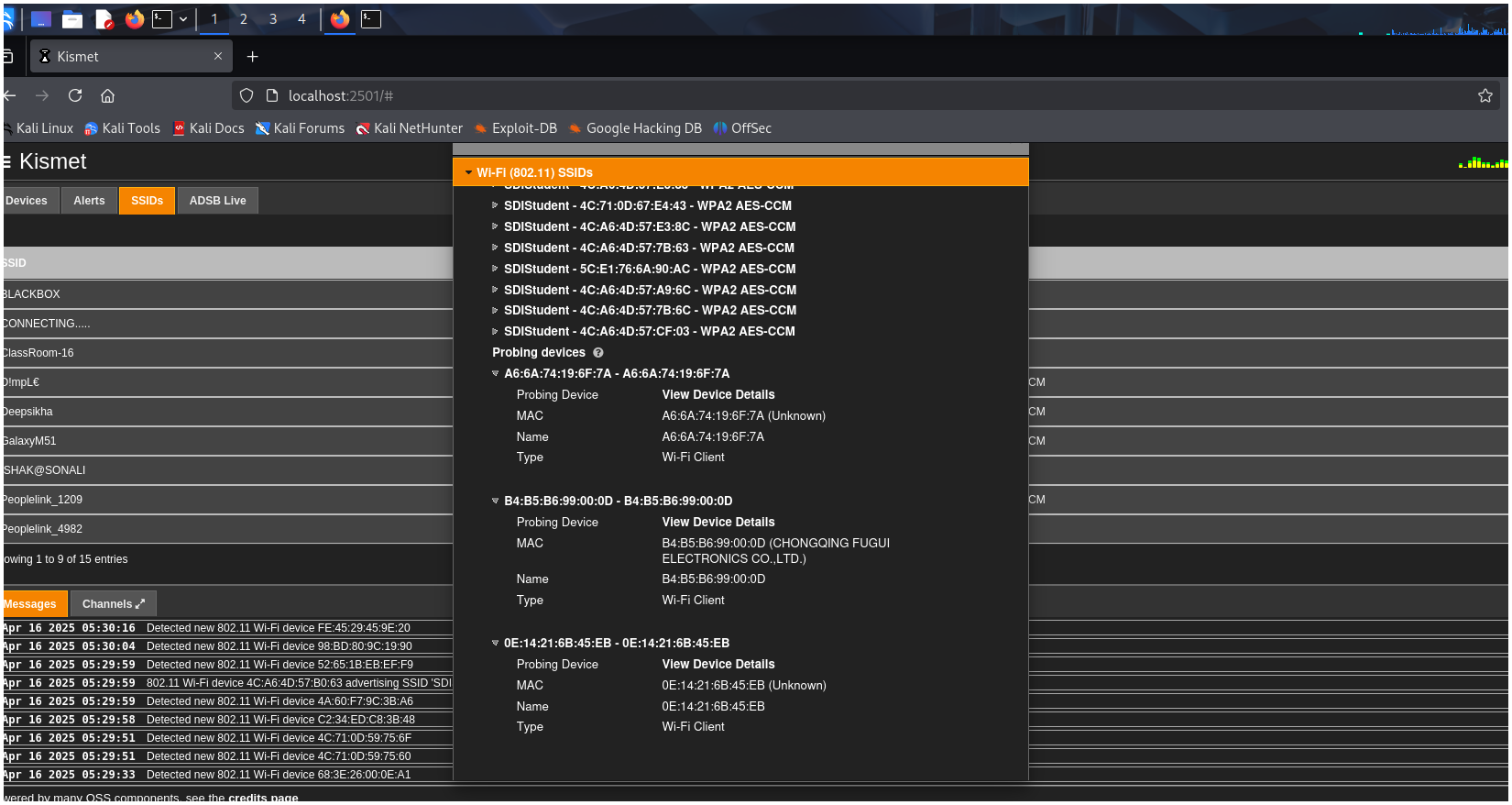Click the site information page icon
The width and height of the screenshot is (1512, 805).
tap(271, 95)
